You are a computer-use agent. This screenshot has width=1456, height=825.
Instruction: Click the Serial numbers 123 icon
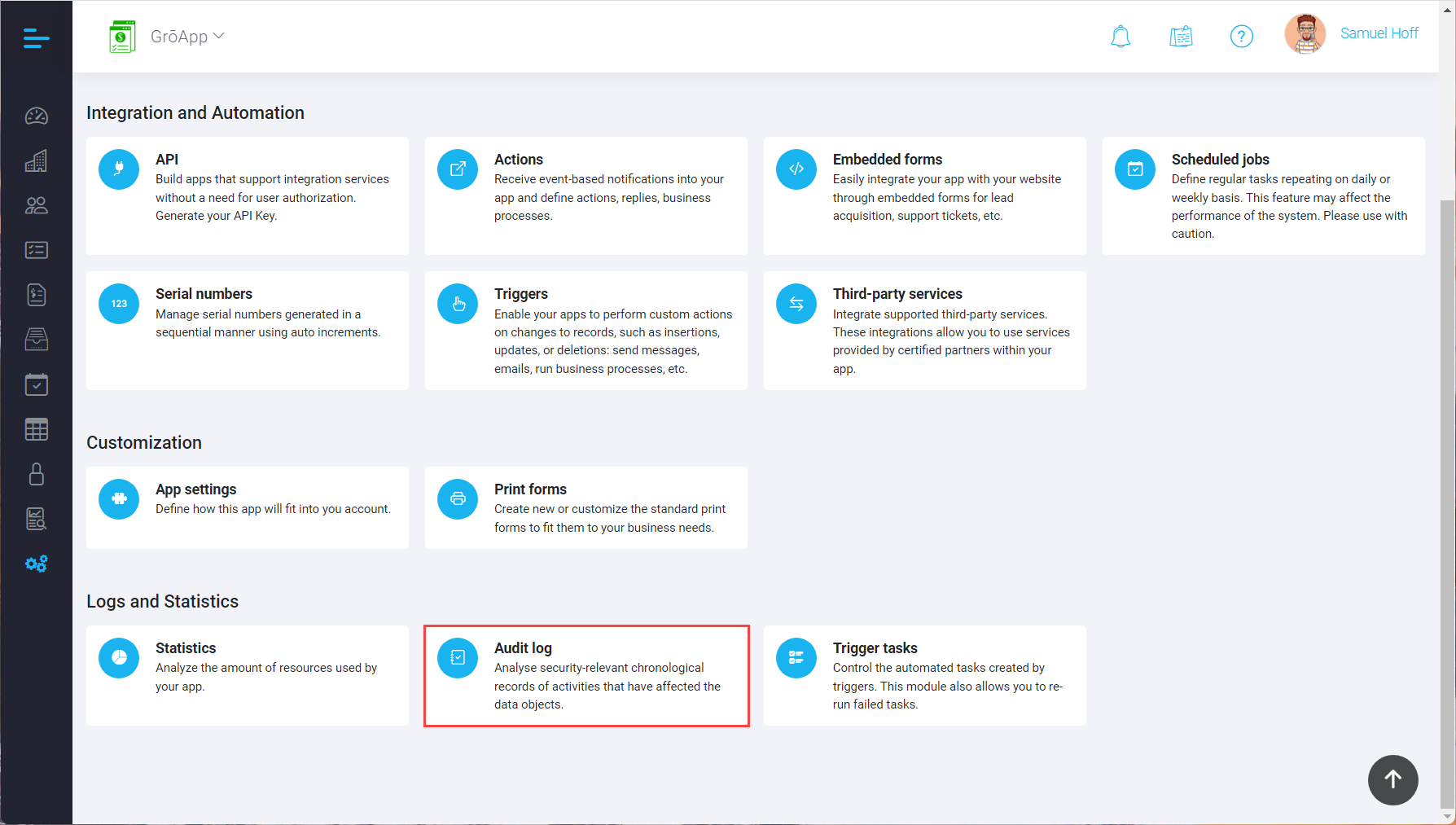click(119, 304)
